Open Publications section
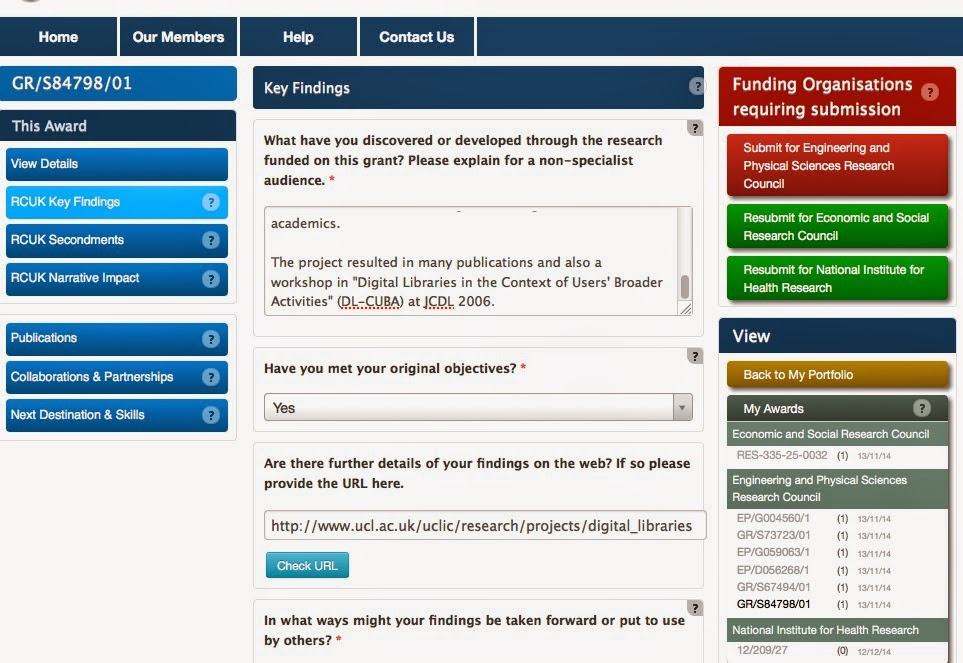This screenshot has height=663, width=963. click(117, 339)
